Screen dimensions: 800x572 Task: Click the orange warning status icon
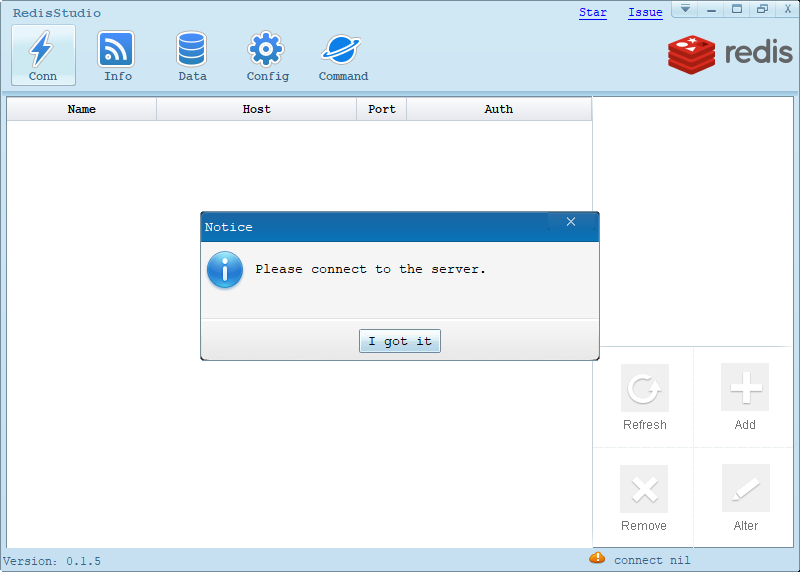pos(597,558)
